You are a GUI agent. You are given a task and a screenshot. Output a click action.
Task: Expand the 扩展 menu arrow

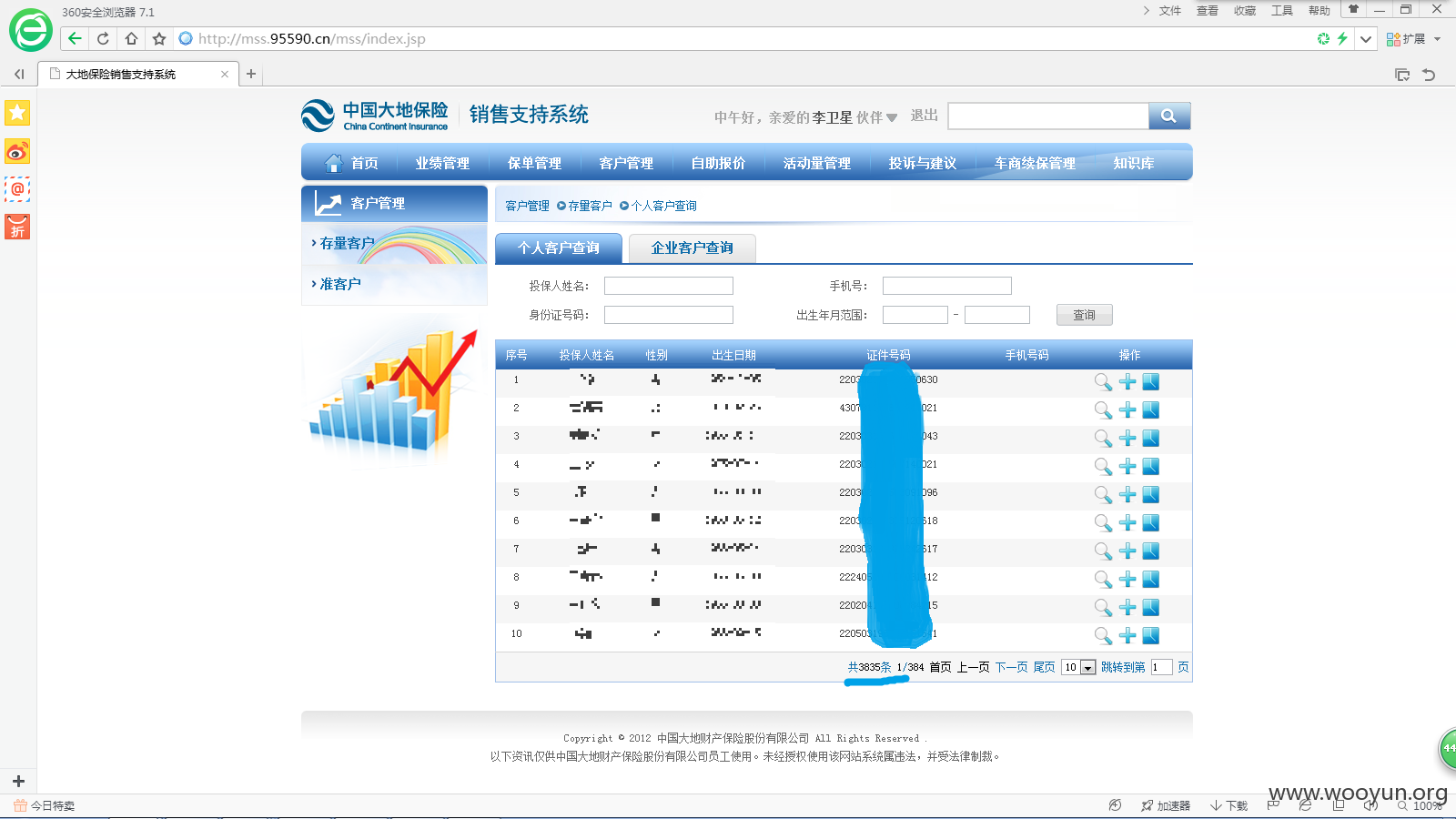coord(1438,39)
